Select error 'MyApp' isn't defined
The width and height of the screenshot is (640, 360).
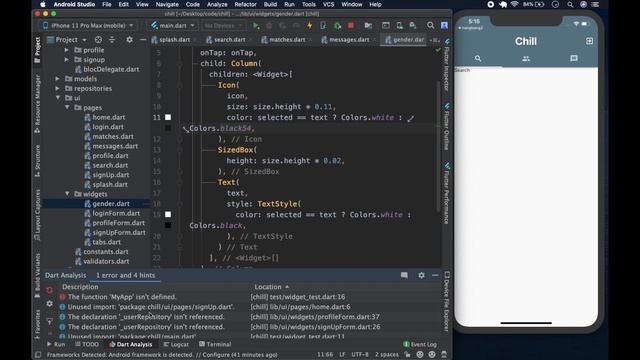pos(122,297)
